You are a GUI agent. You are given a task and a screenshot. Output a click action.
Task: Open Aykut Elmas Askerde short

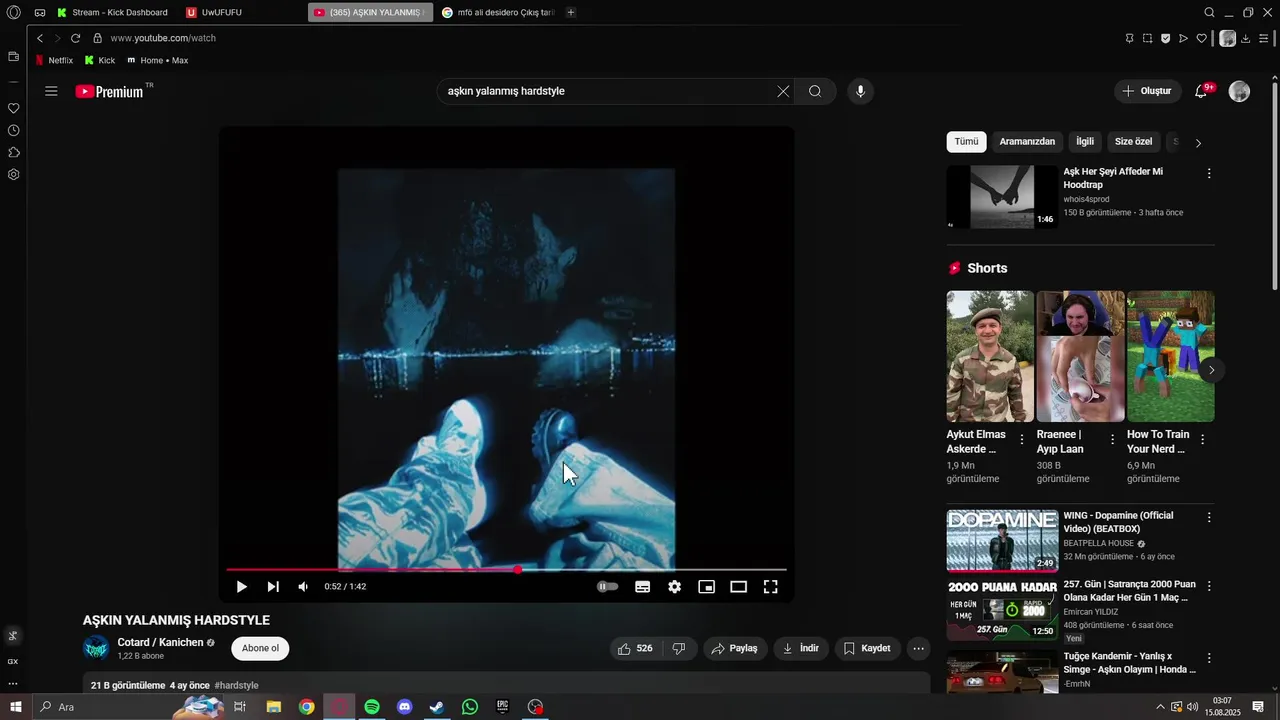pos(990,356)
